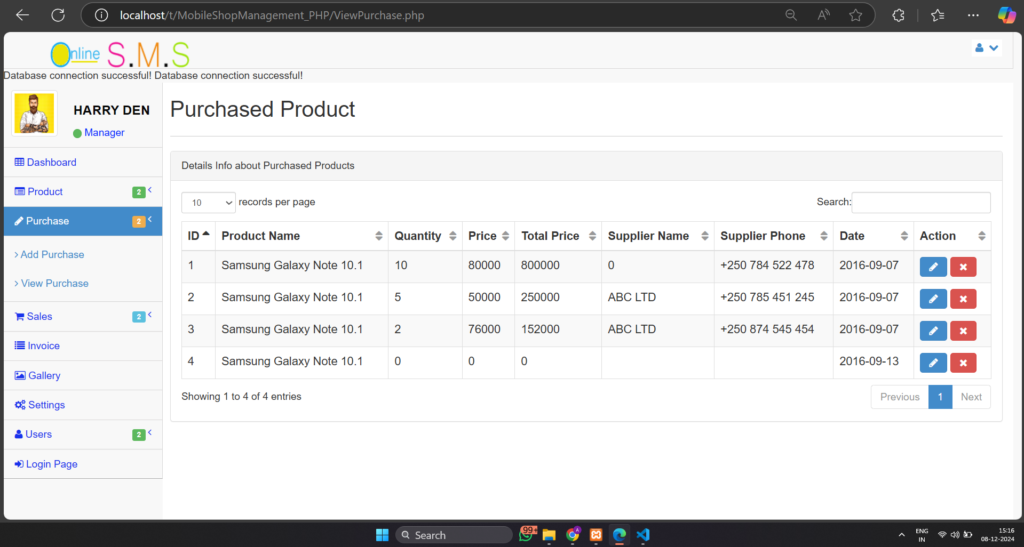The height and width of the screenshot is (547, 1024).
Task: Add page to favorites star icon
Action: pyautogui.click(x=856, y=15)
